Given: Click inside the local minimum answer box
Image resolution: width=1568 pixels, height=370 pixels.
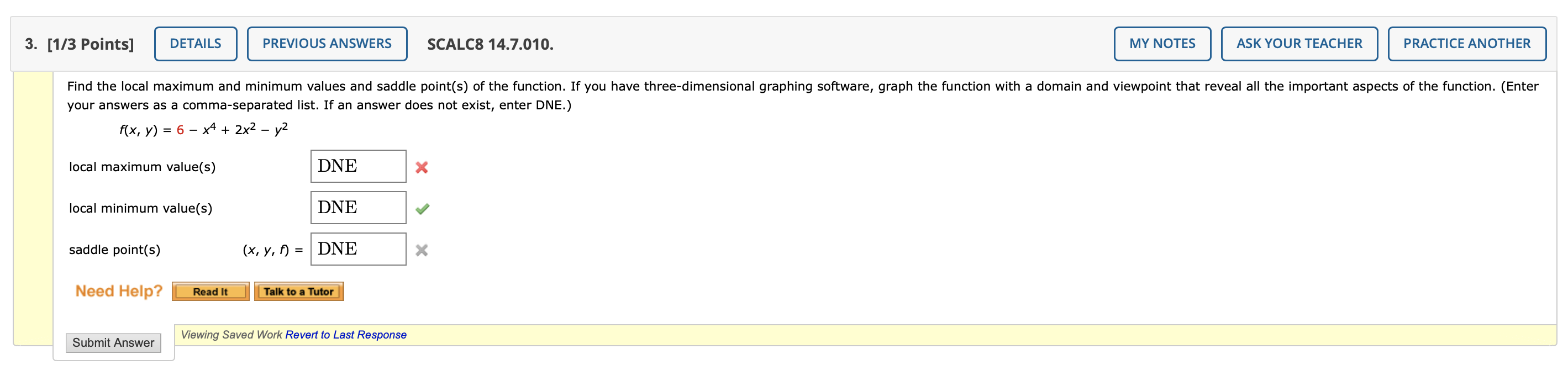Looking at the screenshot, I should (x=358, y=207).
